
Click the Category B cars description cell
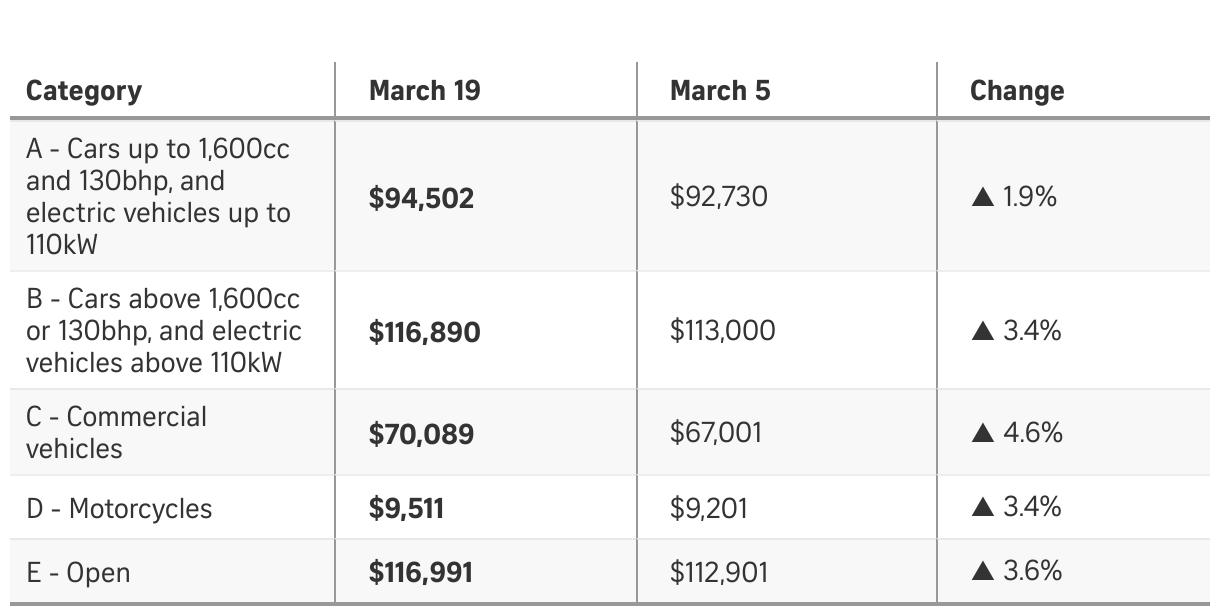(163, 331)
